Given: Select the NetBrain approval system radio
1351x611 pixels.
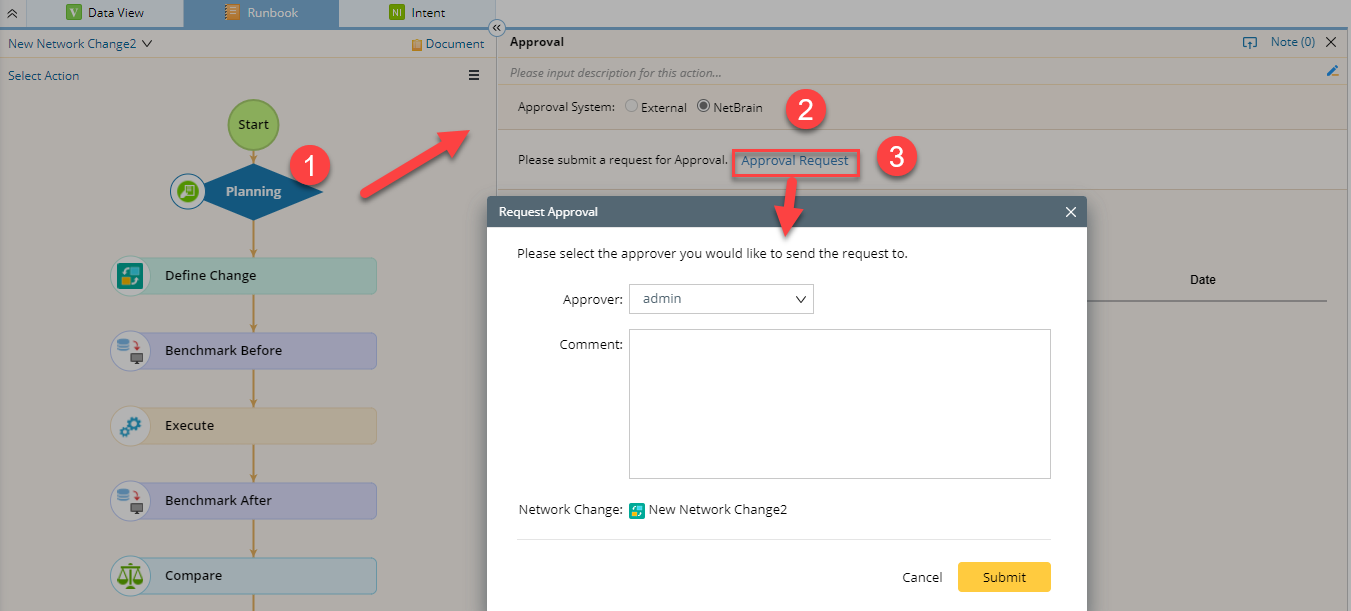Looking at the screenshot, I should coord(703,107).
